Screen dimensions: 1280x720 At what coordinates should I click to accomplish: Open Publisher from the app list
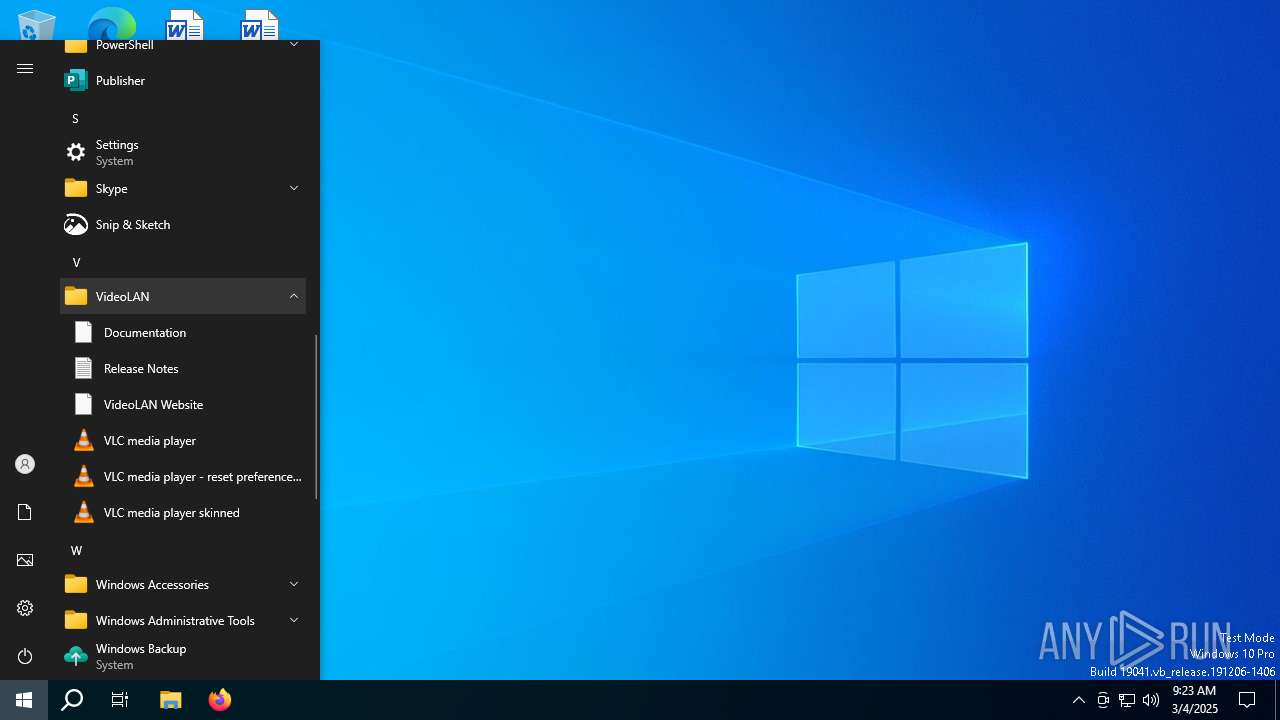pyautogui.click(x=183, y=80)
